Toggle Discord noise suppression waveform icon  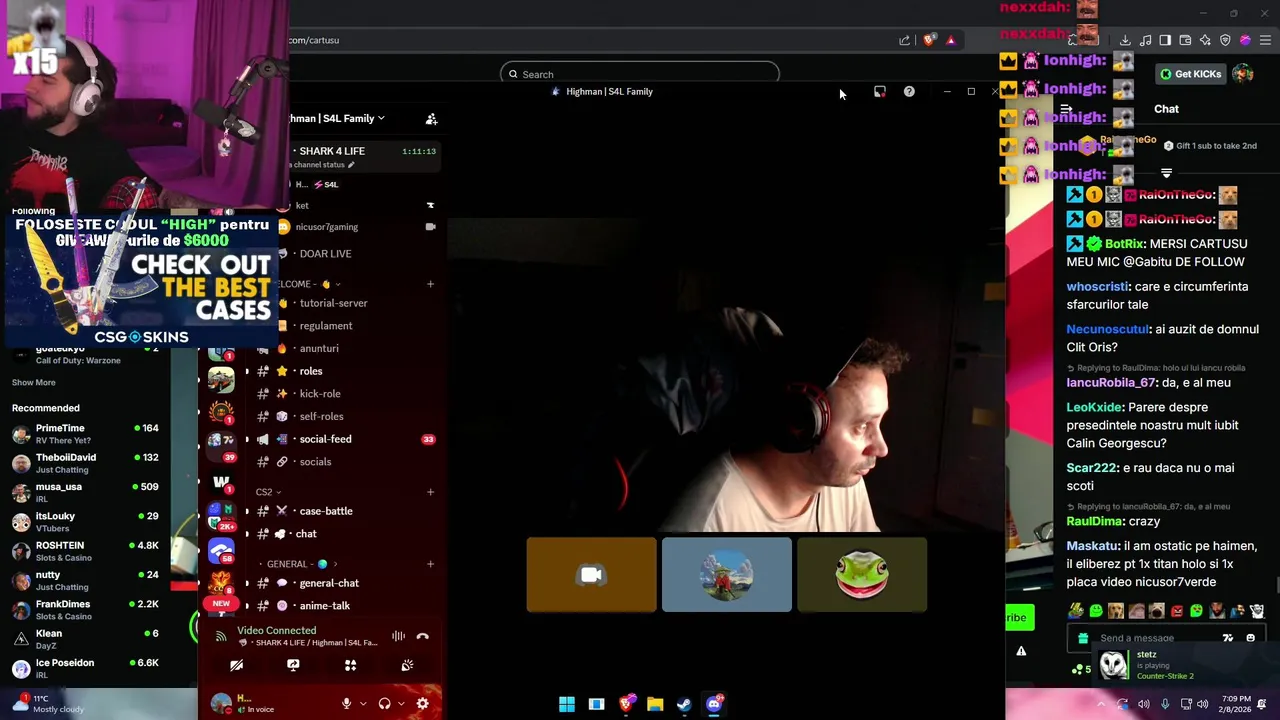click(398, 636)
